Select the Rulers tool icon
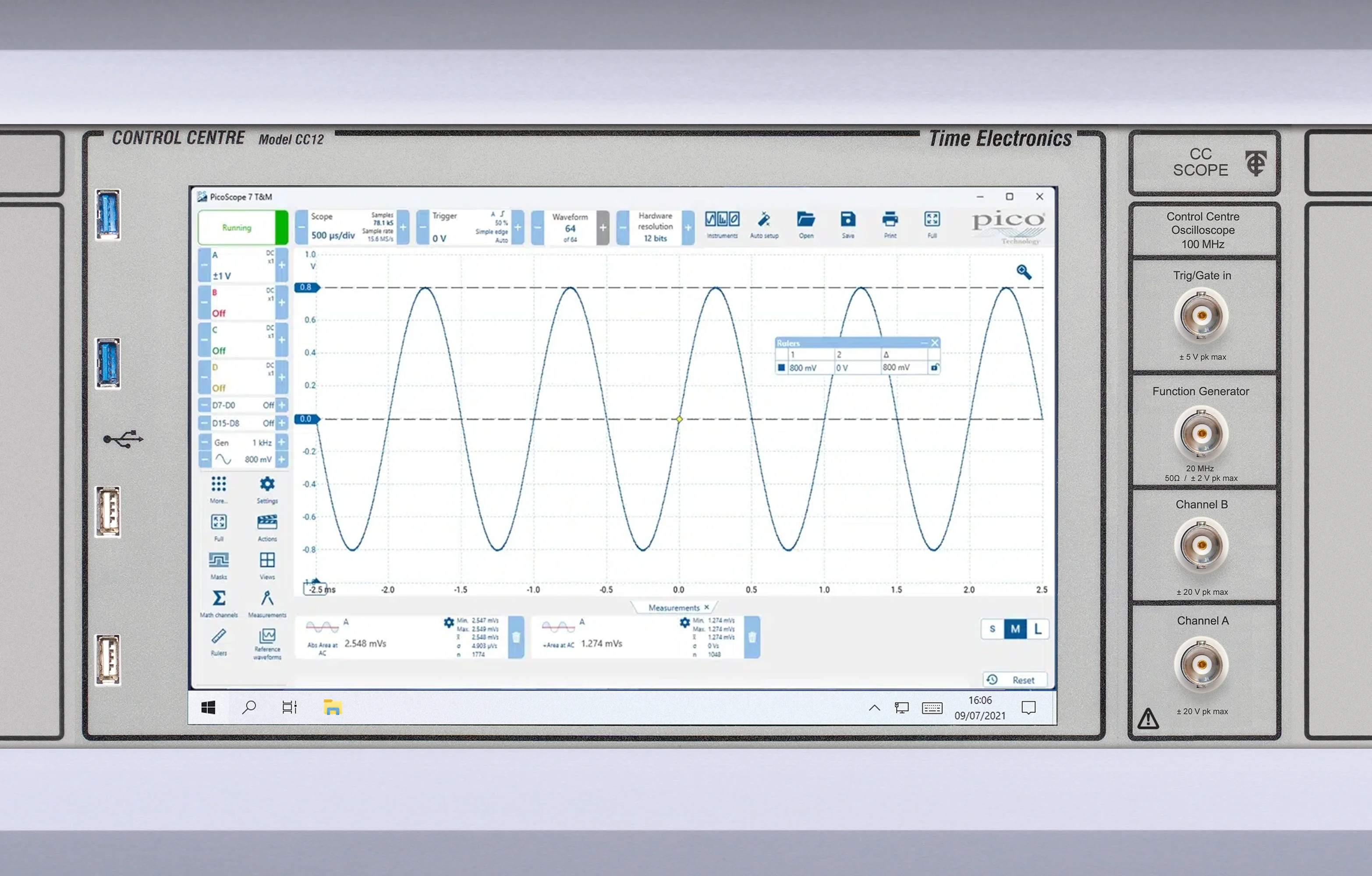This screenshot has width=1372, height=876. [219, 636]
